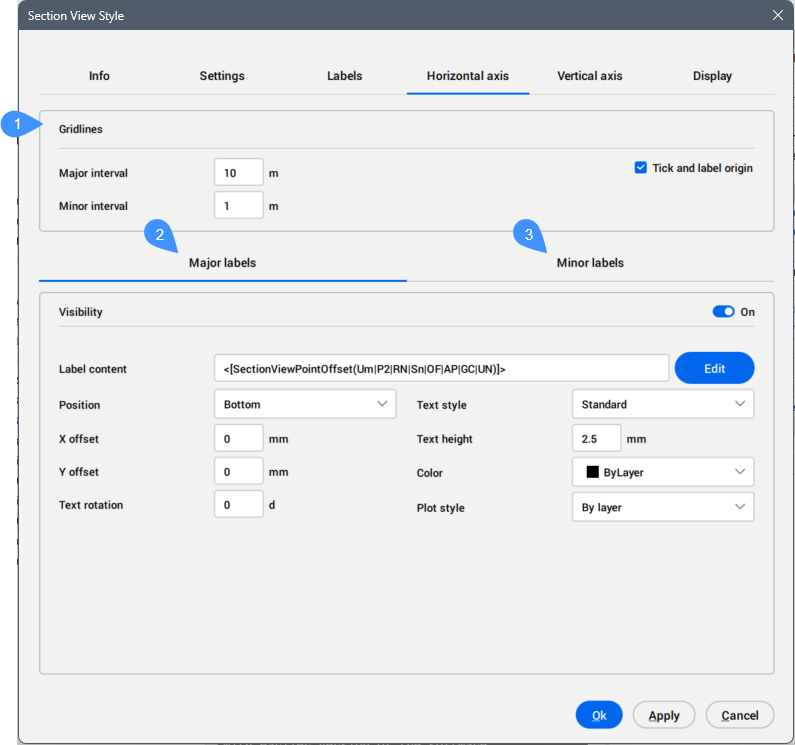Switch to the Info tab

pos(99,76)
